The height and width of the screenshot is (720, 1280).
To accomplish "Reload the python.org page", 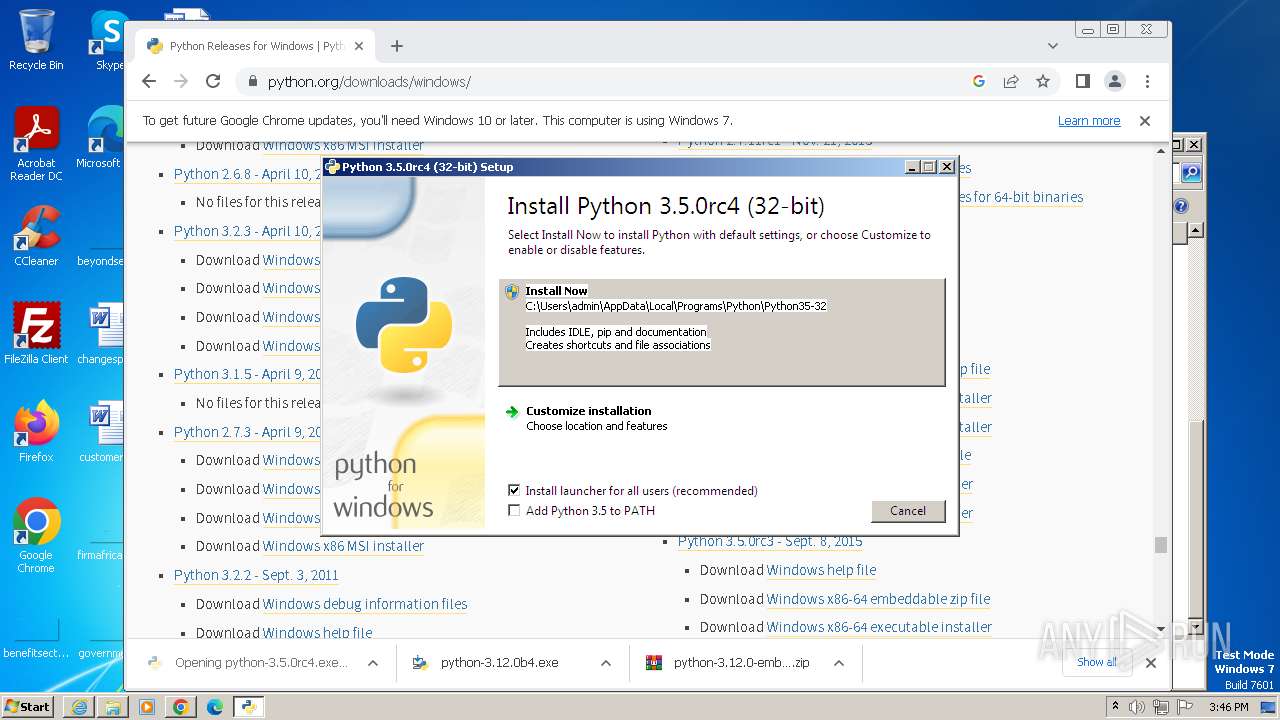I will click(x=213, y=81).
